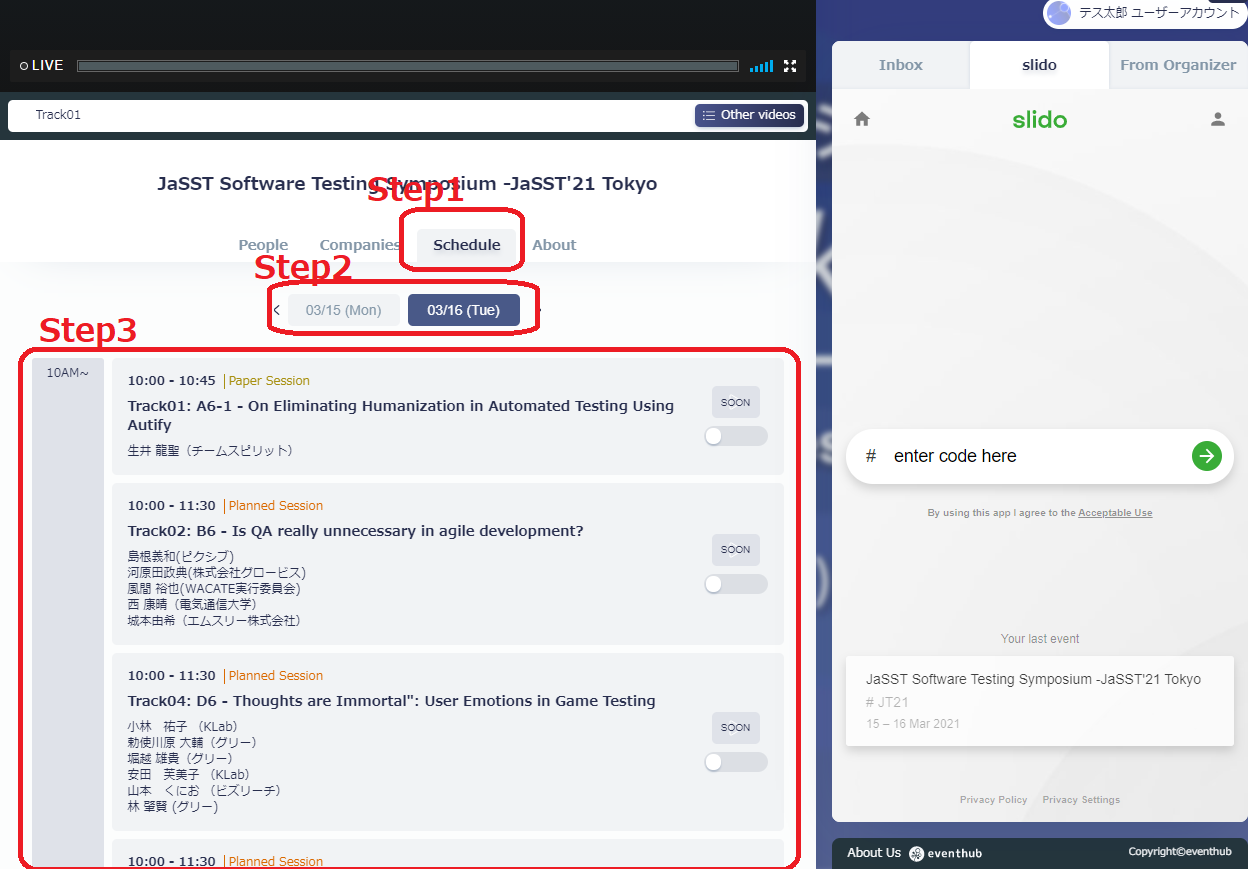
Task: Click the signal quality bars icon
Action: (761, 66)
